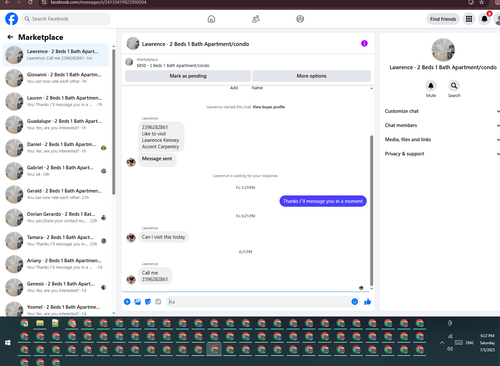The height and width of the screenshot is (366, 500).
Task: Go back with Marketplace arrow
Action: pyautogui.click(x=10, y=37)
